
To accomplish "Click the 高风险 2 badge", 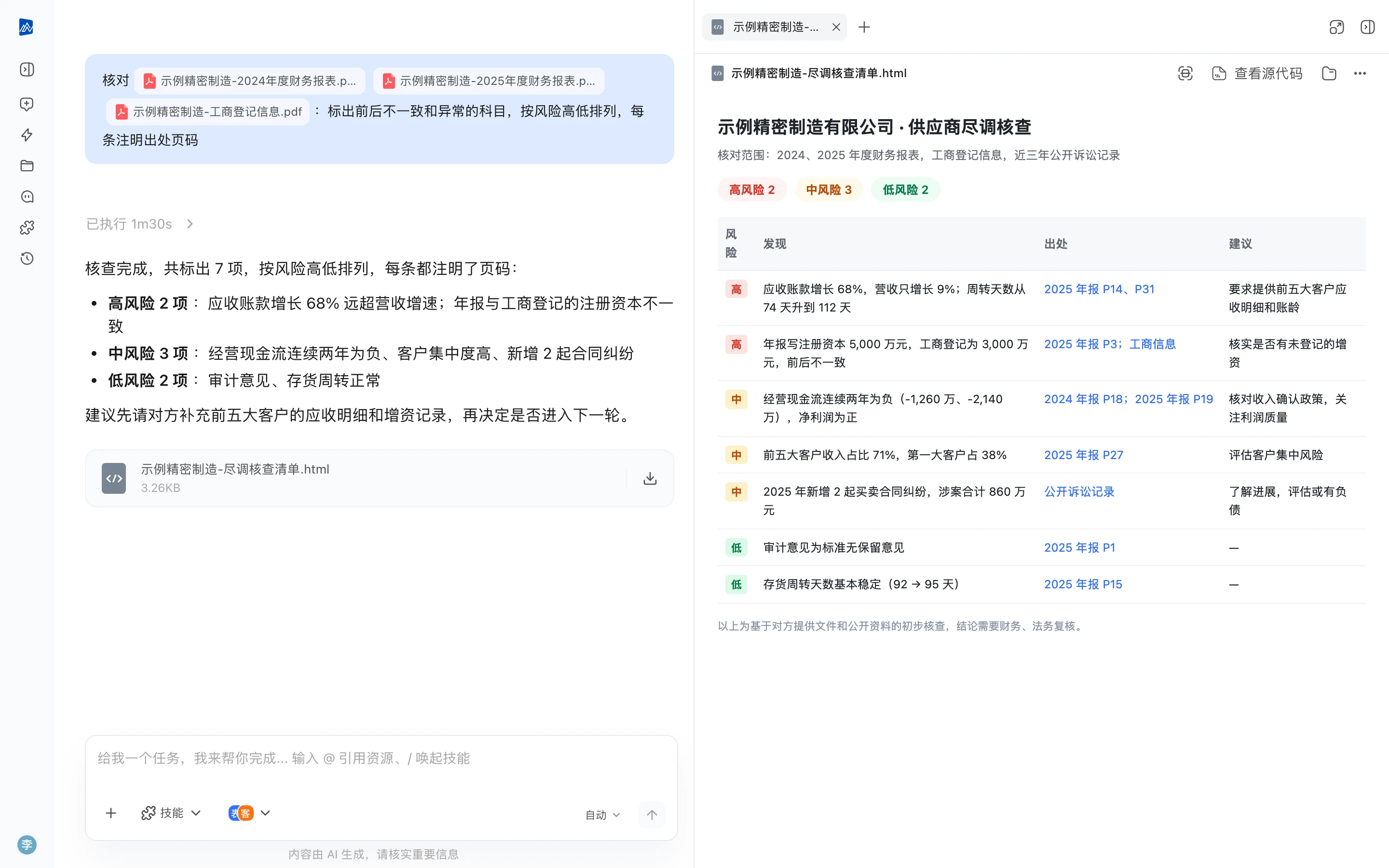I will click(x=752, y=190).
